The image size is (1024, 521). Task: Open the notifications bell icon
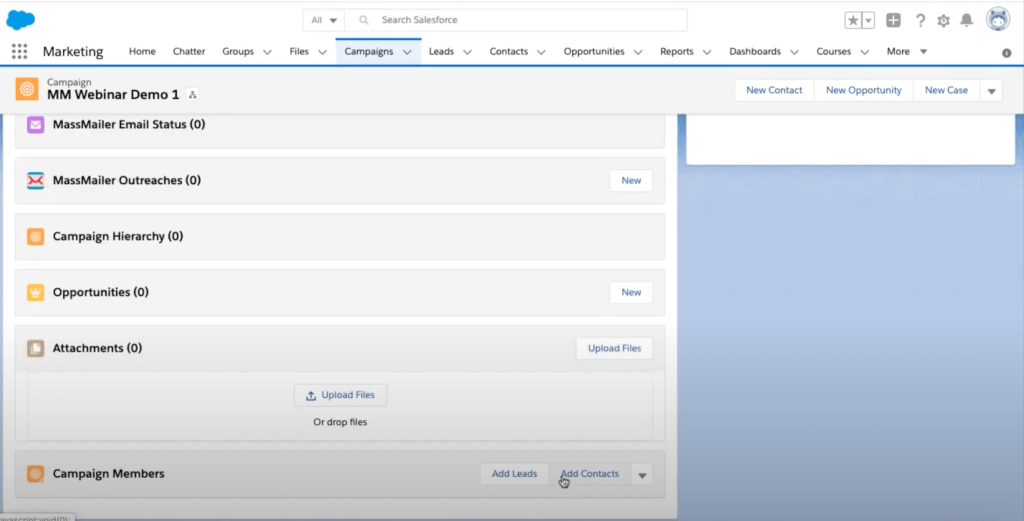(967, 20)
